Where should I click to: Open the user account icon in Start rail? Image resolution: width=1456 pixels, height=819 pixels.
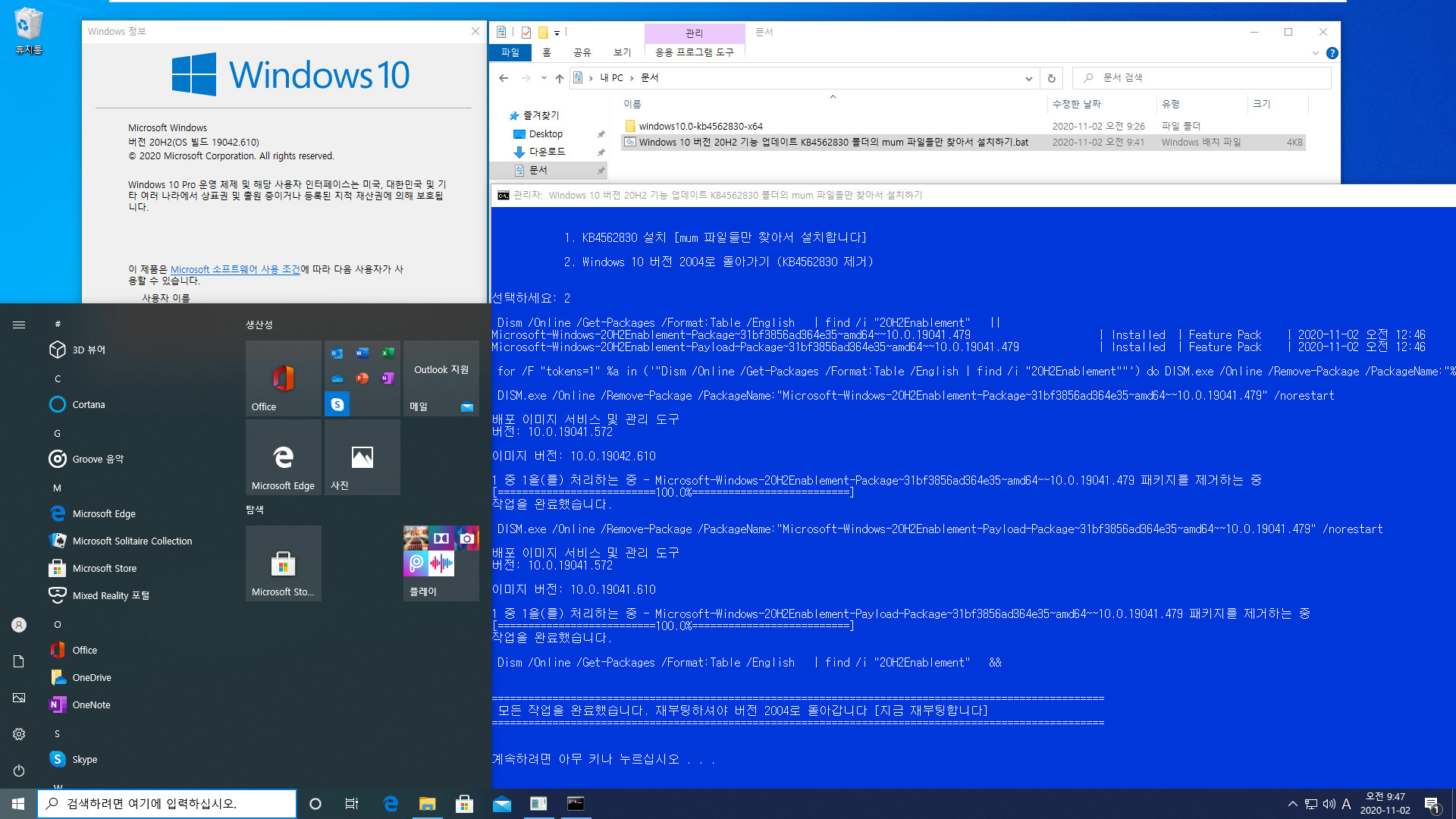point(19,625)
